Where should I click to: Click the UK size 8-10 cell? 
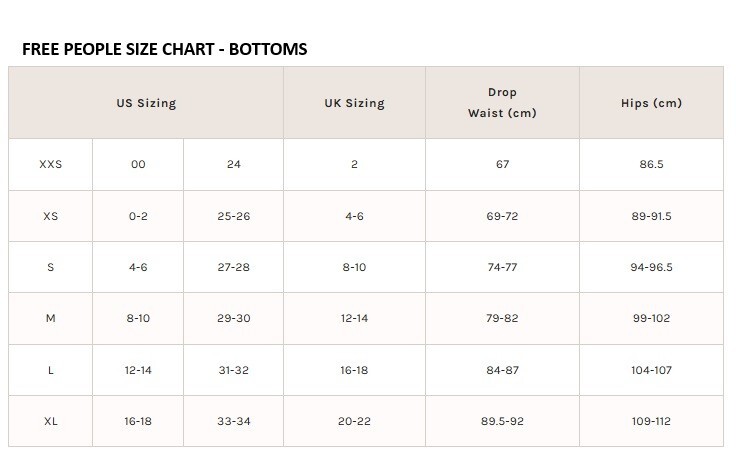[x=354, y=267]
